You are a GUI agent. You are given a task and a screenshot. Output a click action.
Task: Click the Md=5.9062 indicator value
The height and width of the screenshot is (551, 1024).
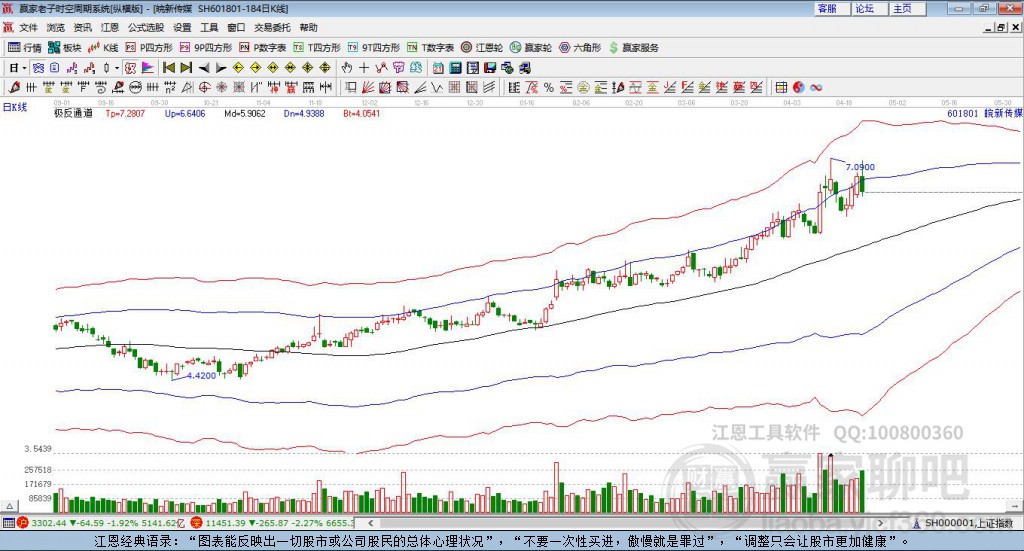245,113
